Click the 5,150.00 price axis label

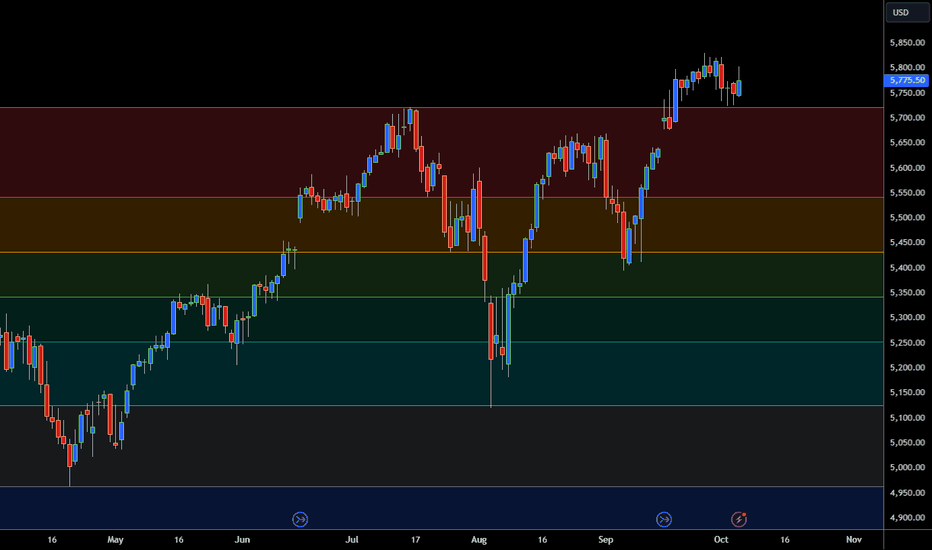907,392
